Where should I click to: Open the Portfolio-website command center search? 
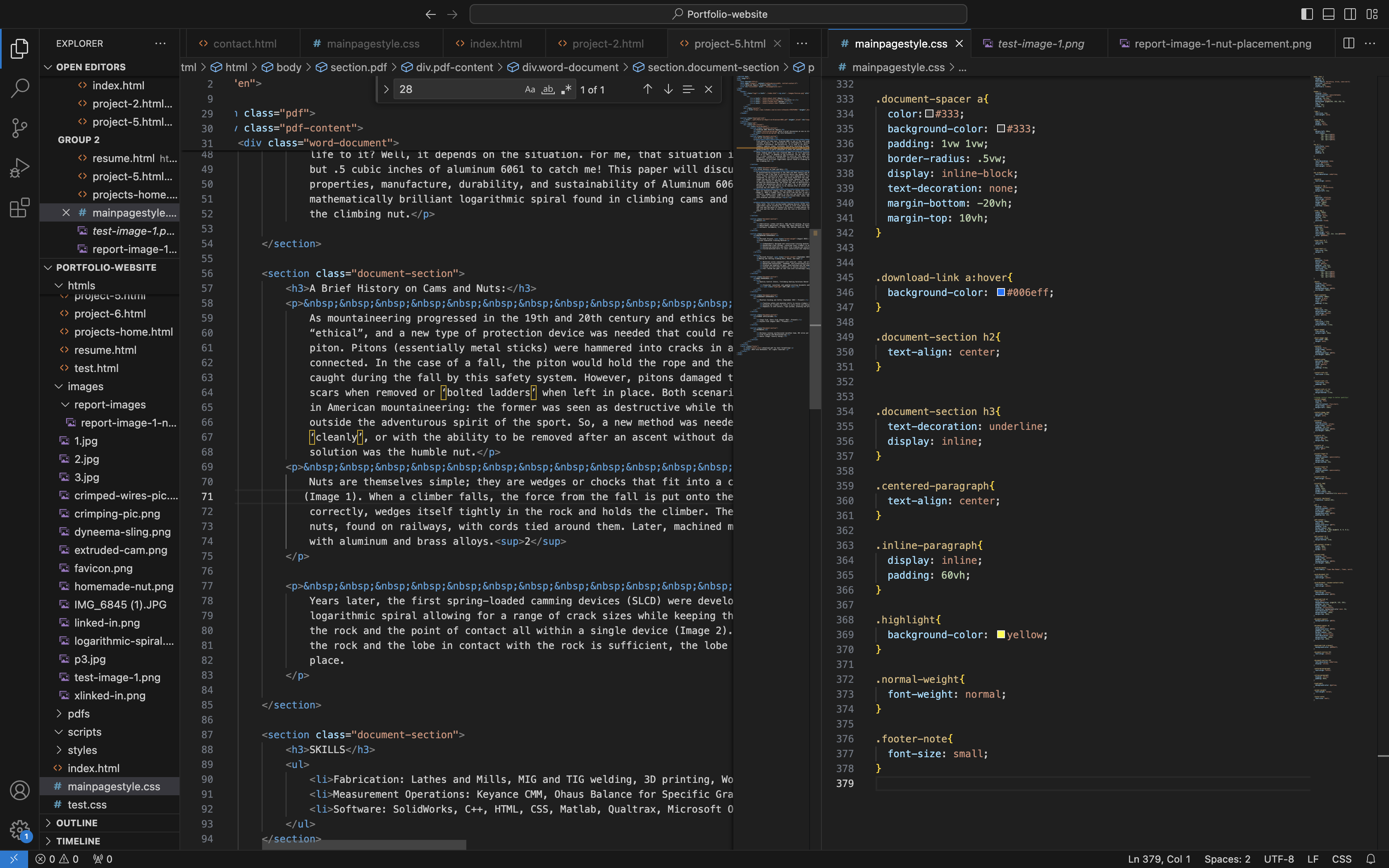[x=718, y=14]
